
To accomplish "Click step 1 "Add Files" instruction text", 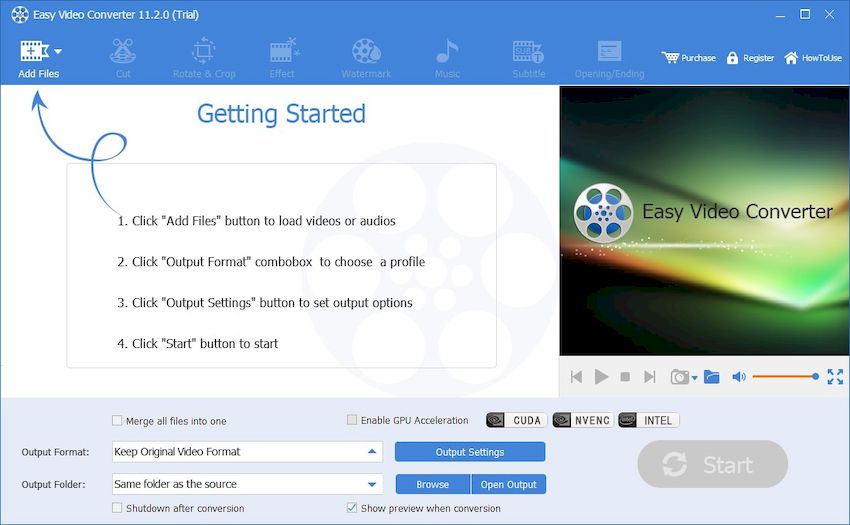I will point(256,221).
